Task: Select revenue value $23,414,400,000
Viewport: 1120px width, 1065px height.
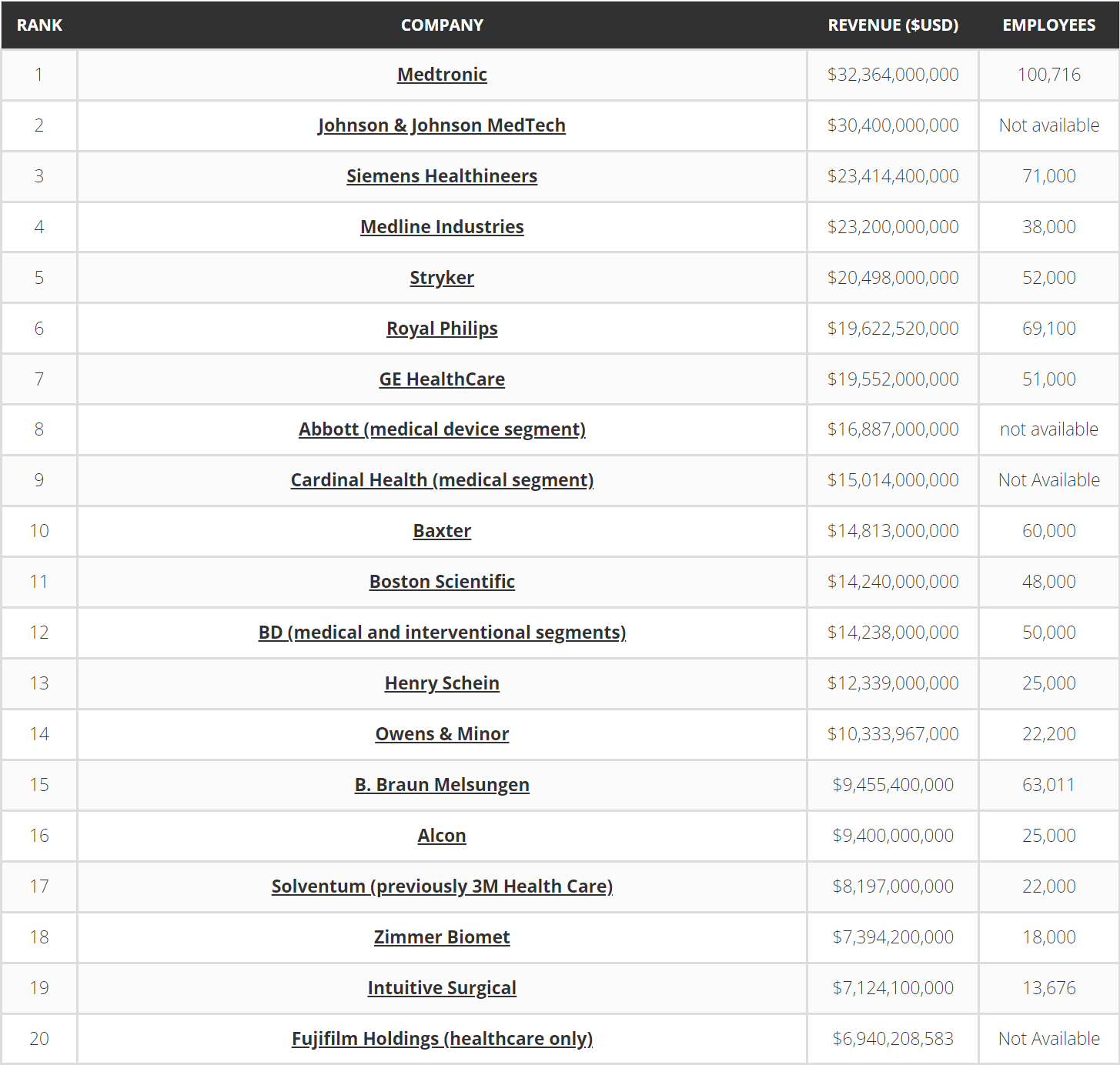Action: 893,176
